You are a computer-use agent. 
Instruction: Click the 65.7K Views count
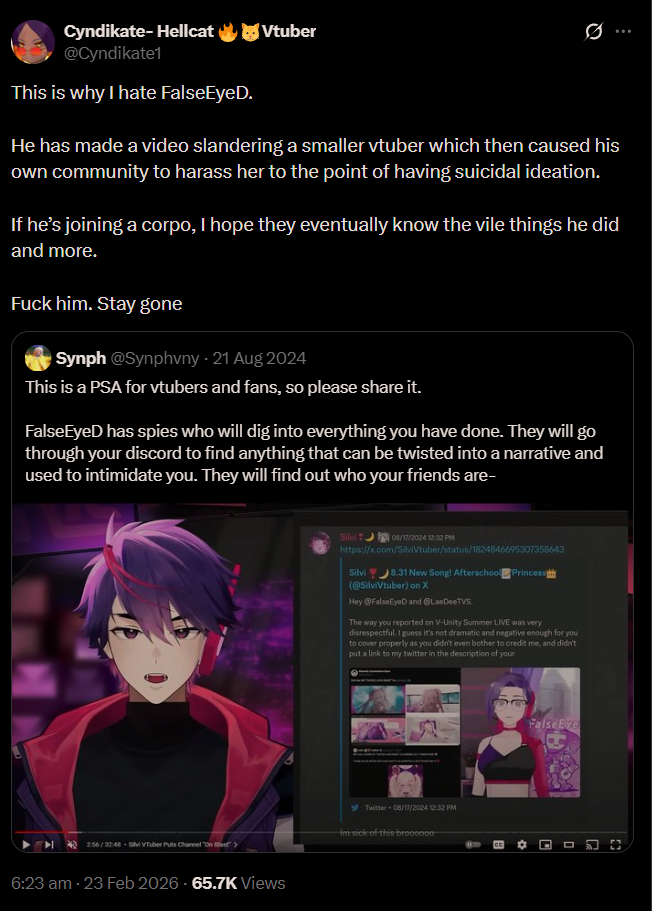tap(238, 883)
